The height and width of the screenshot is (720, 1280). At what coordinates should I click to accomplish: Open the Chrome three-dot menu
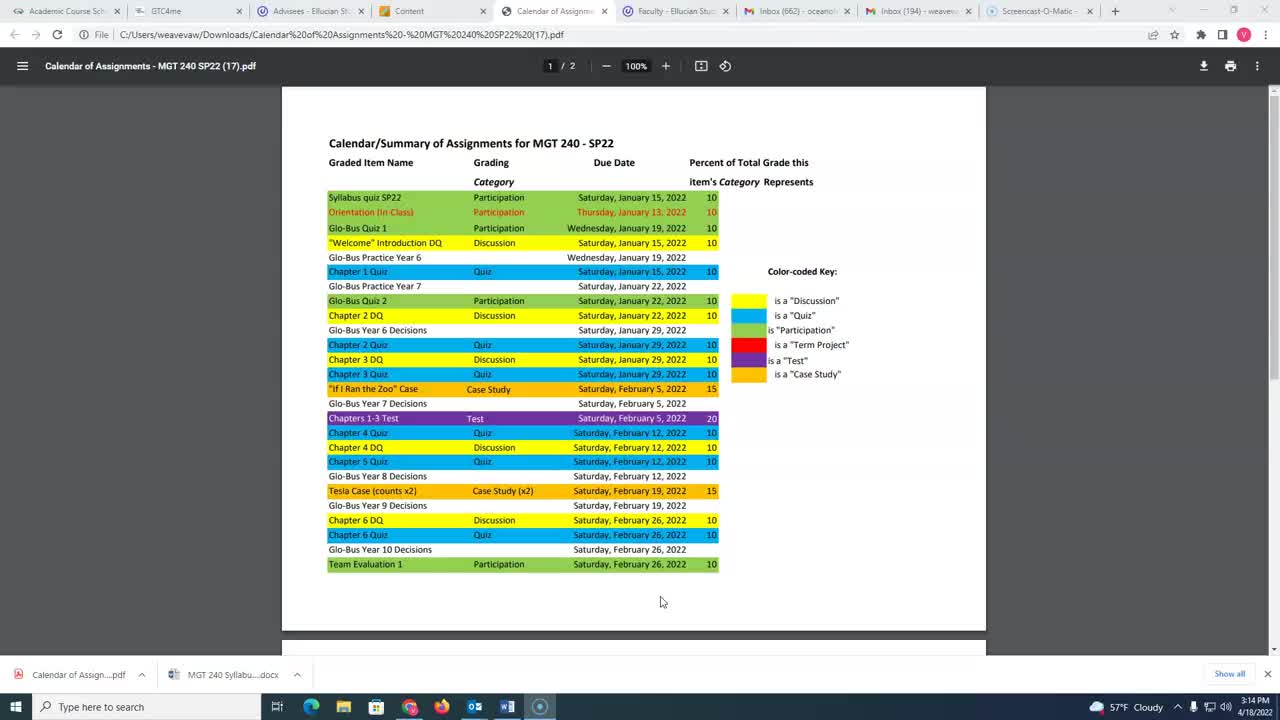tap(1265, 35)
